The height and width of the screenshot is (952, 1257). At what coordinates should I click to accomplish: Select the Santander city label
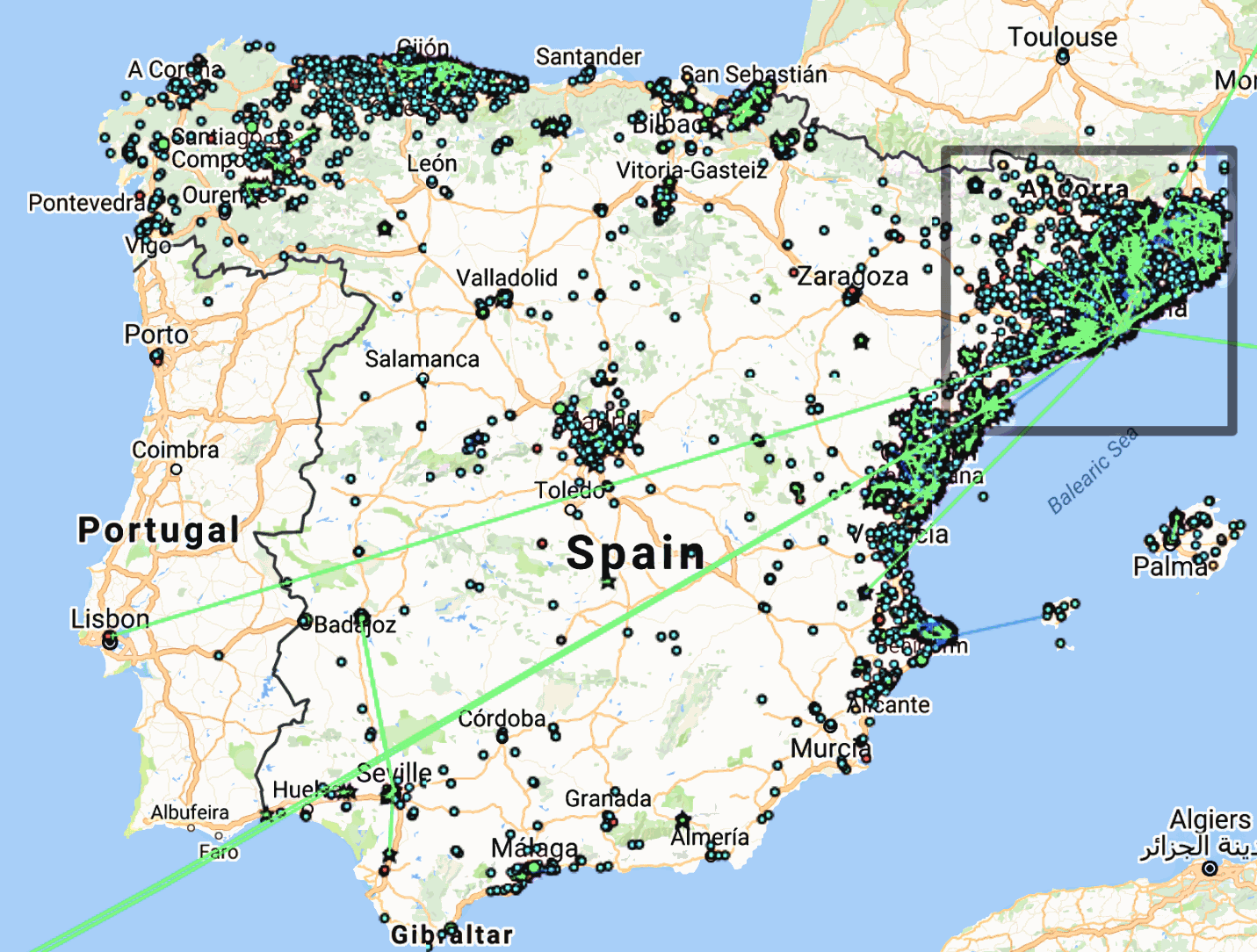(589, 56)
